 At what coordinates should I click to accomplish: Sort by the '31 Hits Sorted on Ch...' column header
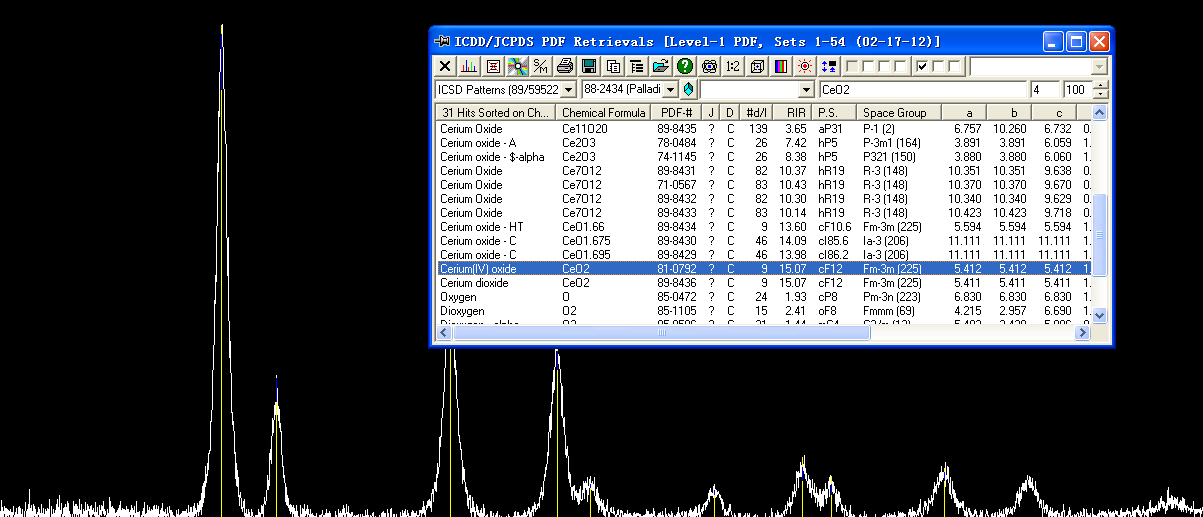496,113
